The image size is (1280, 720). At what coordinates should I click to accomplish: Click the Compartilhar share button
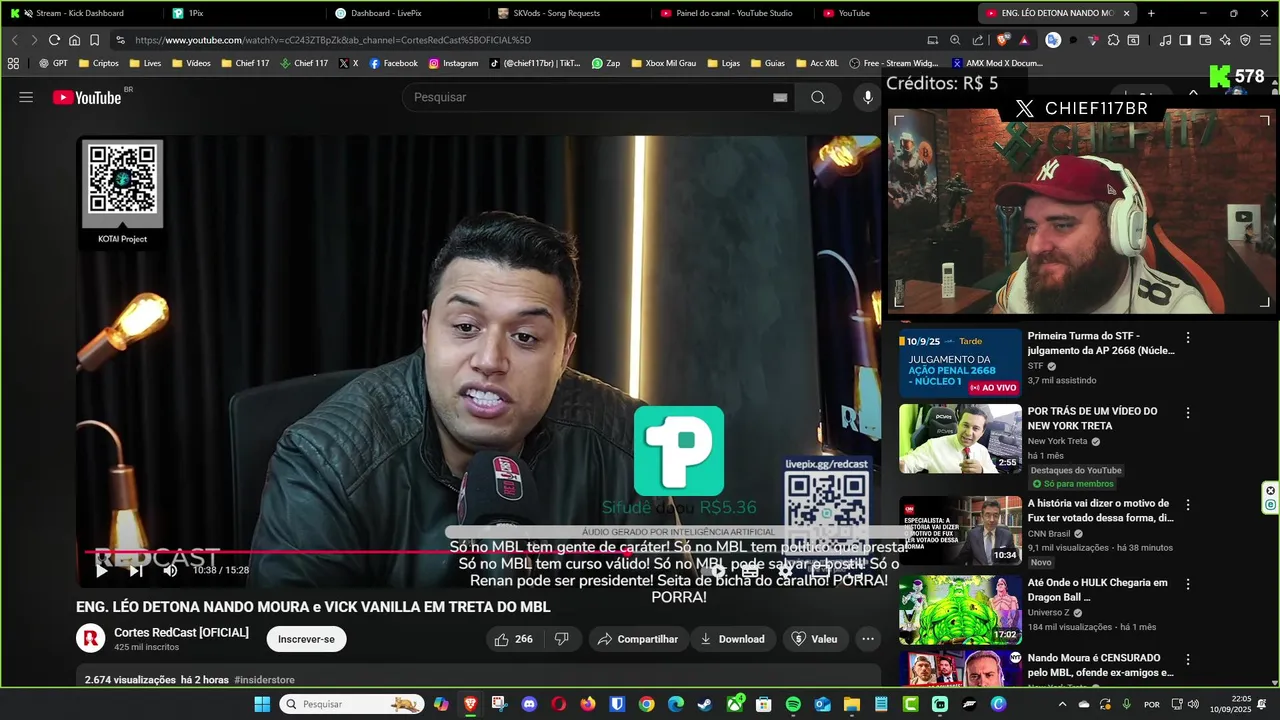click(637, 639)
